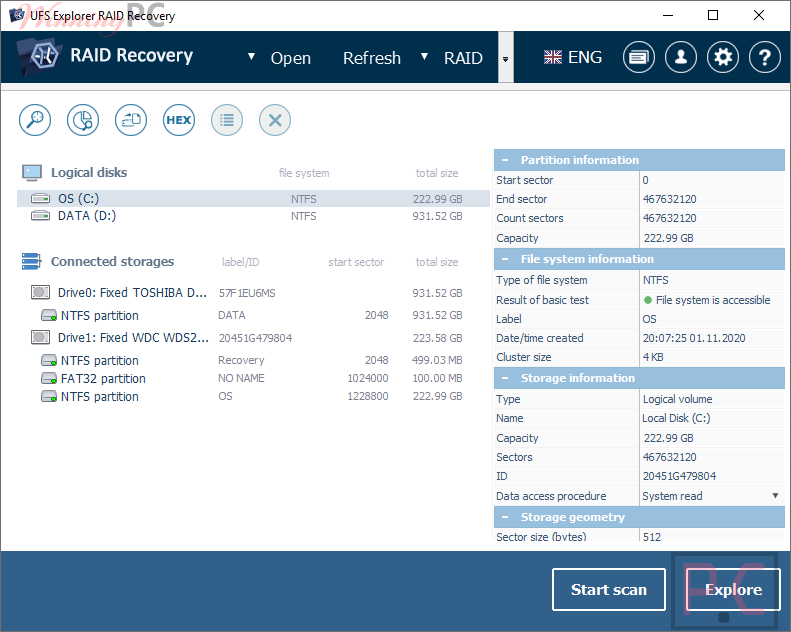791x632 pixels.
Task: Open the log window icon
Action: pos(639,57)
